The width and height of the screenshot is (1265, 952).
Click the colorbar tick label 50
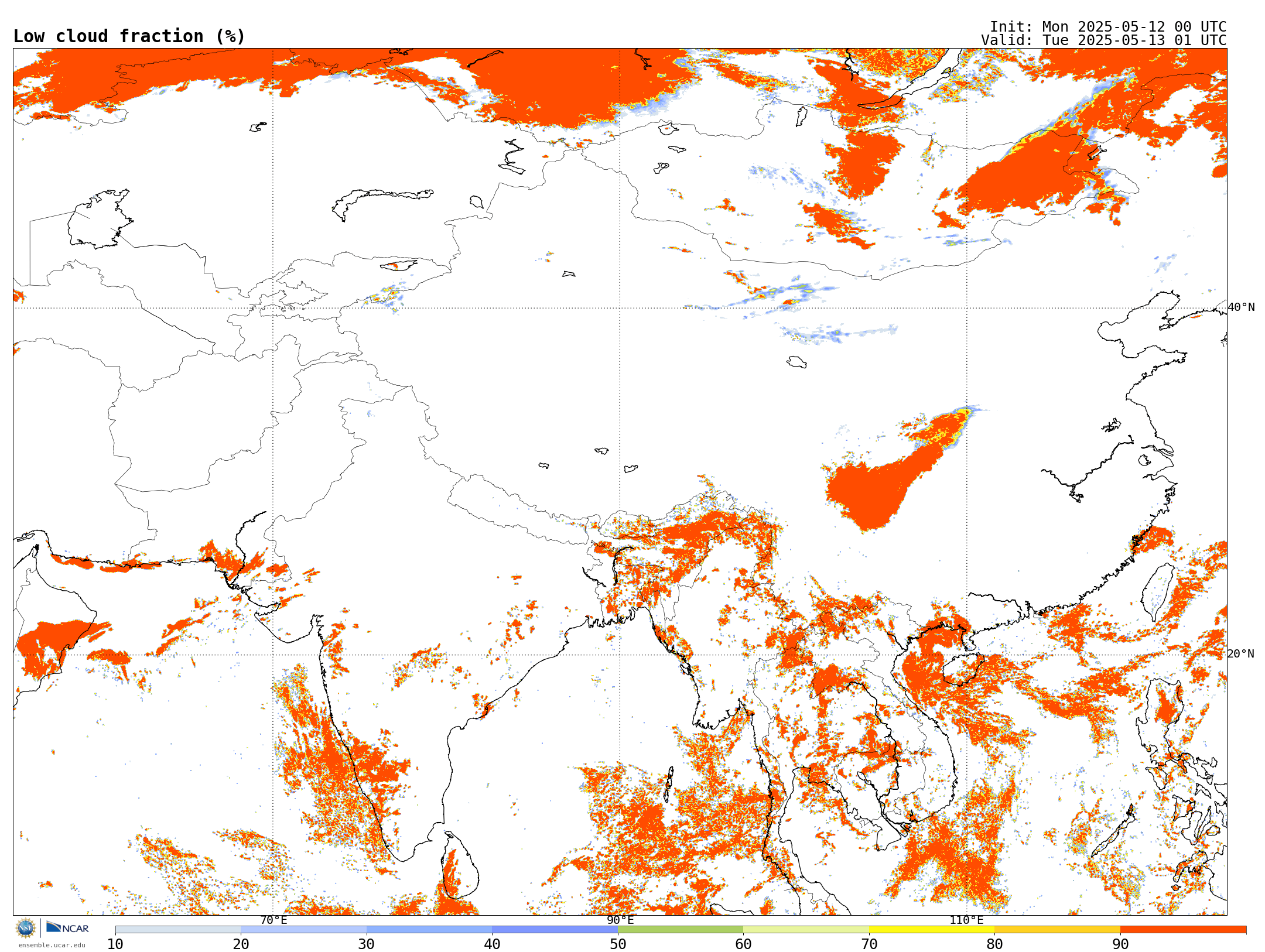pos(618,944)
